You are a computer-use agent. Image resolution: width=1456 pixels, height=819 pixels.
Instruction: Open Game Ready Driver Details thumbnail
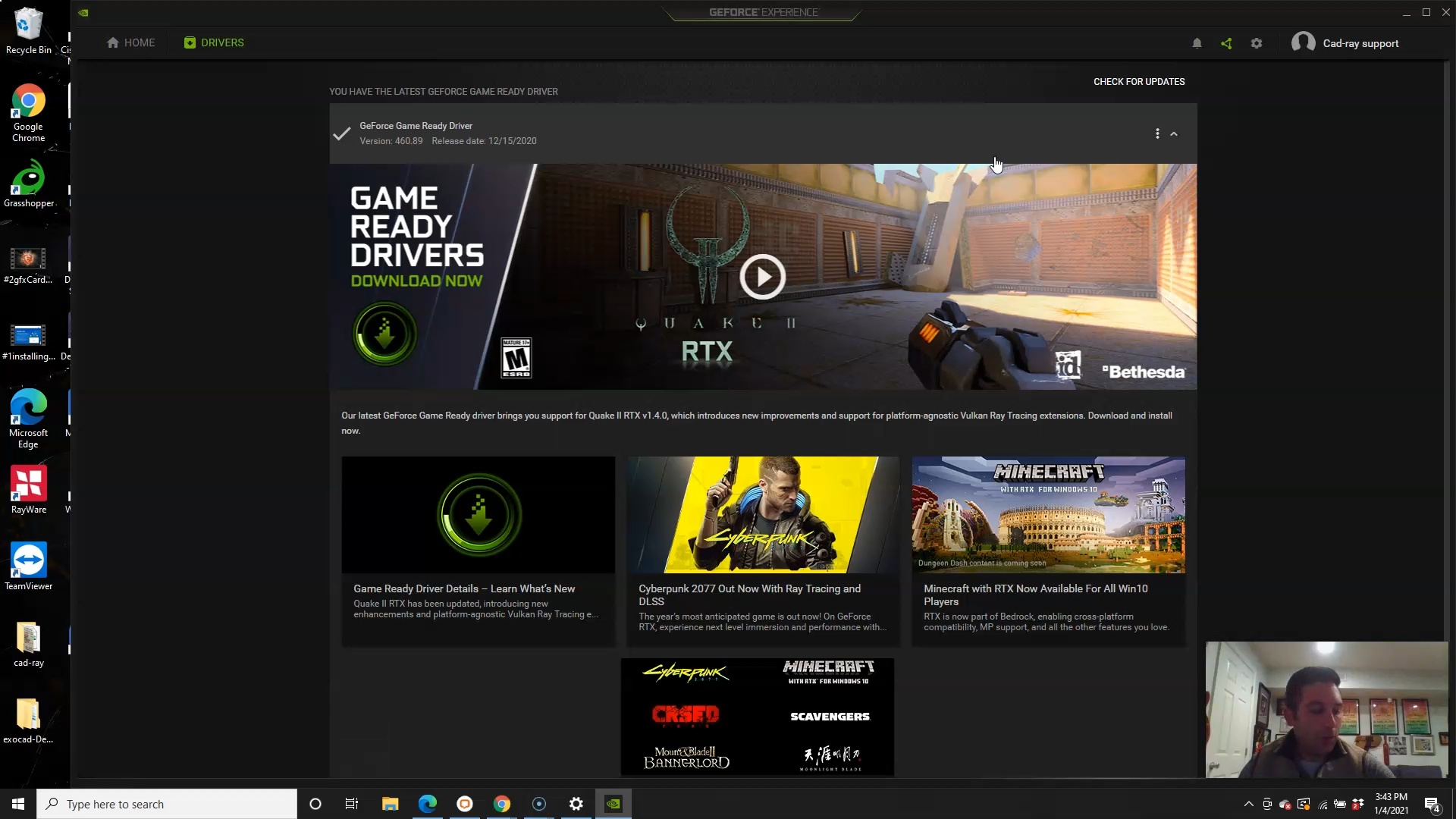[478, 515]
